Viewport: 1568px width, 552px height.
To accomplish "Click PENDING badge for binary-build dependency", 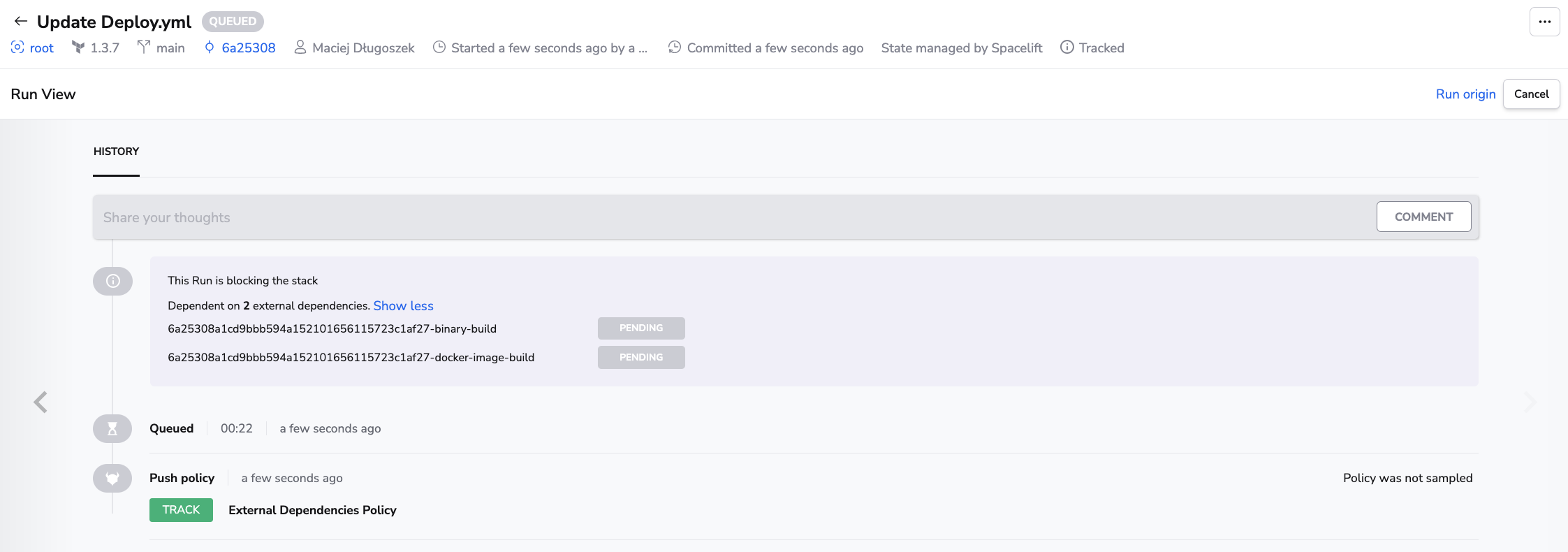I will point(640,328).
